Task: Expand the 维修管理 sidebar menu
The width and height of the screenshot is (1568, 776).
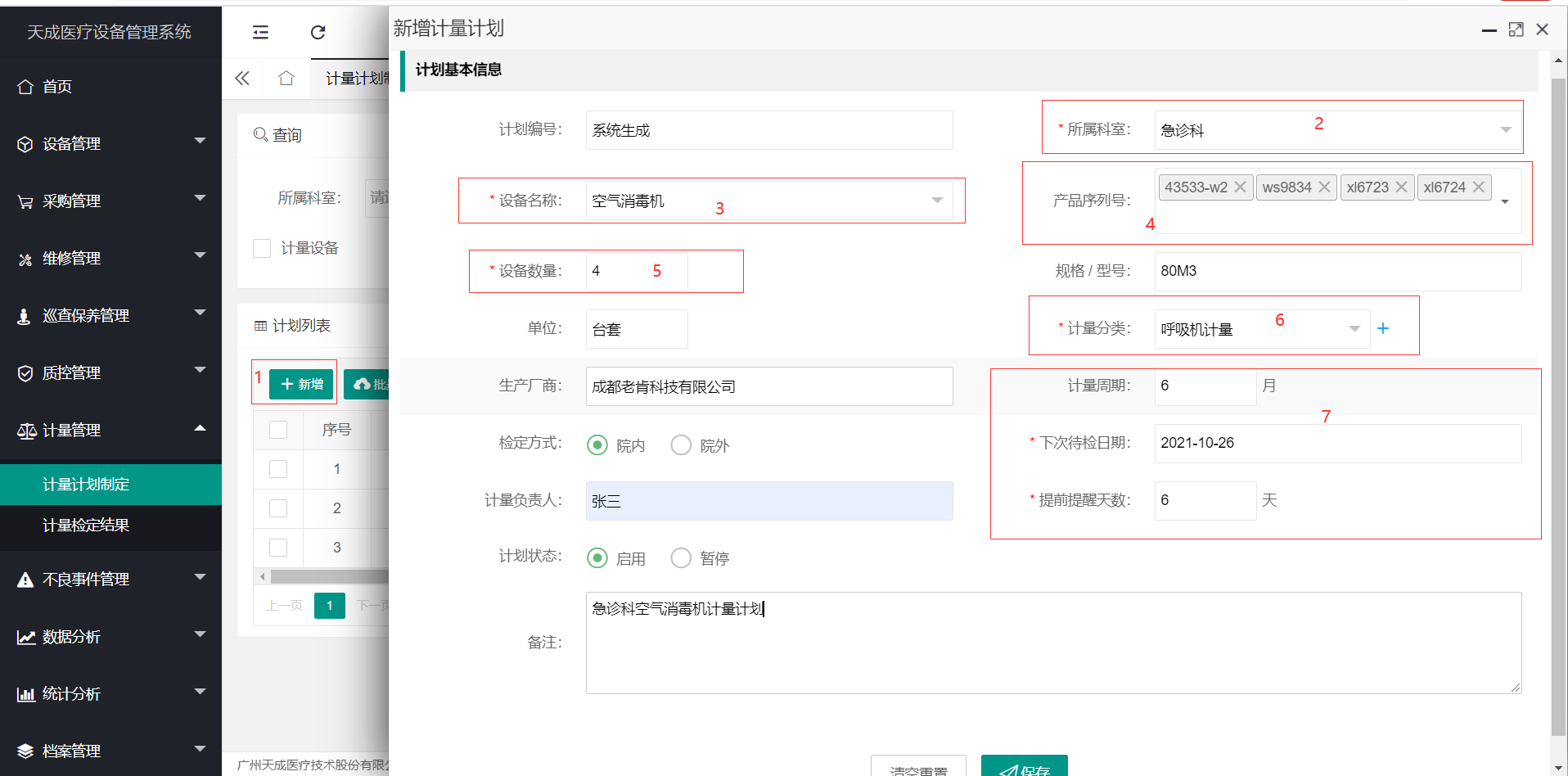Action: click(x=110, y=259)
